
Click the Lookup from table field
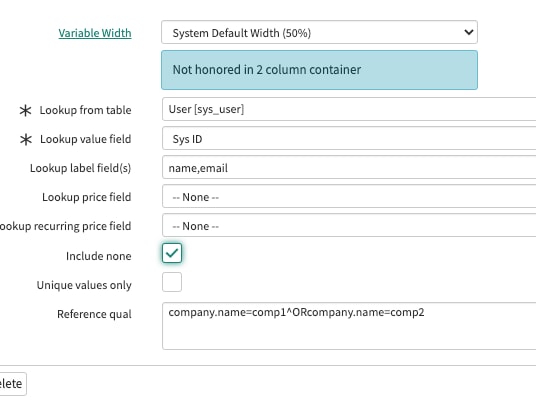[x=349, y=109]
